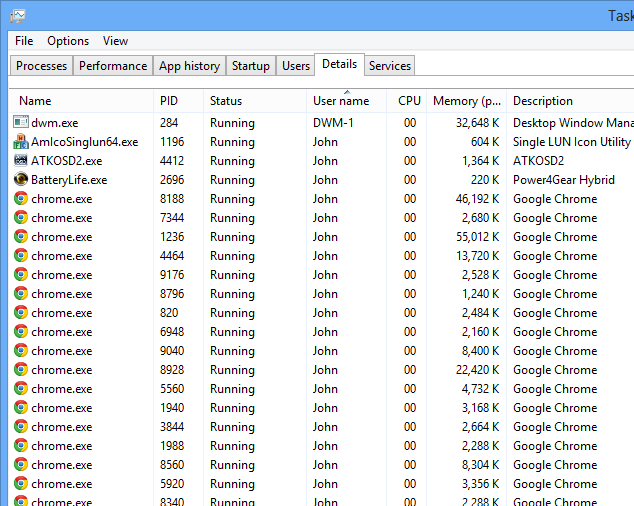This screenshot has height=506, width=634.
Task: Switch to the Processes tab
Action: 41,66
